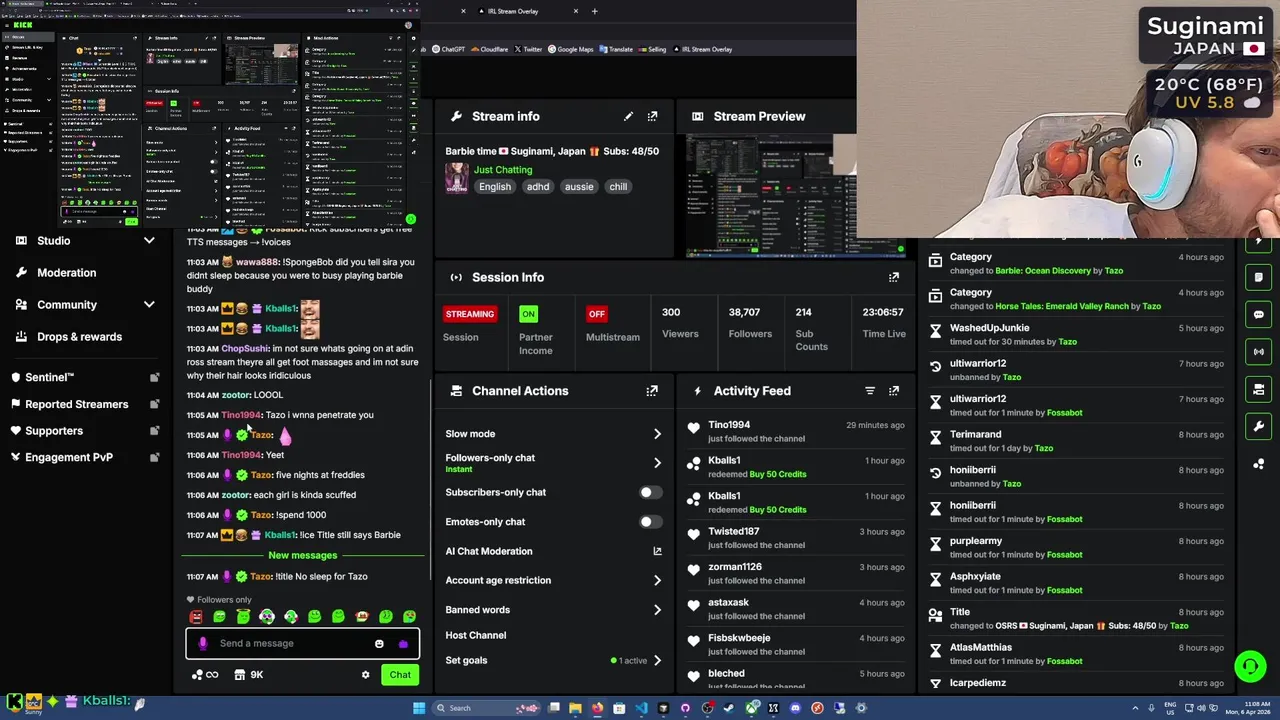Click Tino1994 in Activity Feed
The width and height of the screenshot is (1280, 720).
click(729, 425)
